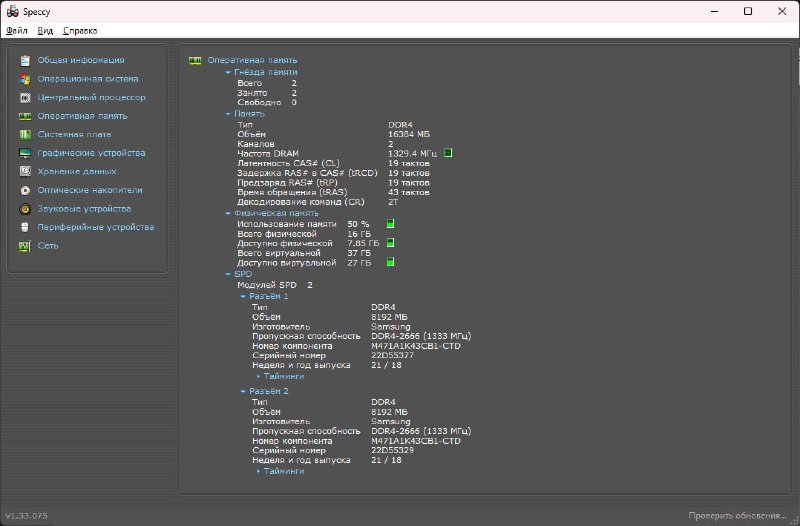This screenshot has height=526, width=800.
Task: Open Общая информация section
Action: [x=81, y=60]
